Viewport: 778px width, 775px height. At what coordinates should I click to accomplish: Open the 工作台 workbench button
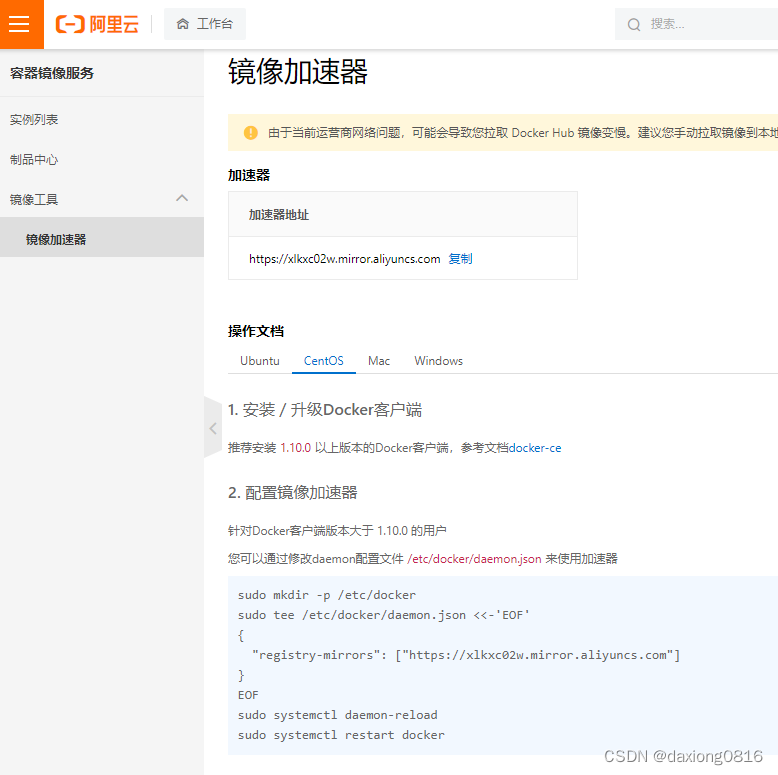[x=204, y=24]
